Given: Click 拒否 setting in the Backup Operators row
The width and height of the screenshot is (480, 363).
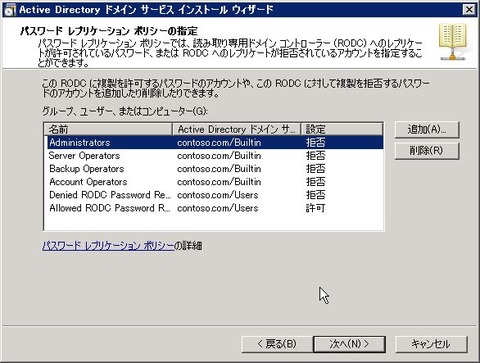Looking at the screenshot, I should click(x=315, y=169).
